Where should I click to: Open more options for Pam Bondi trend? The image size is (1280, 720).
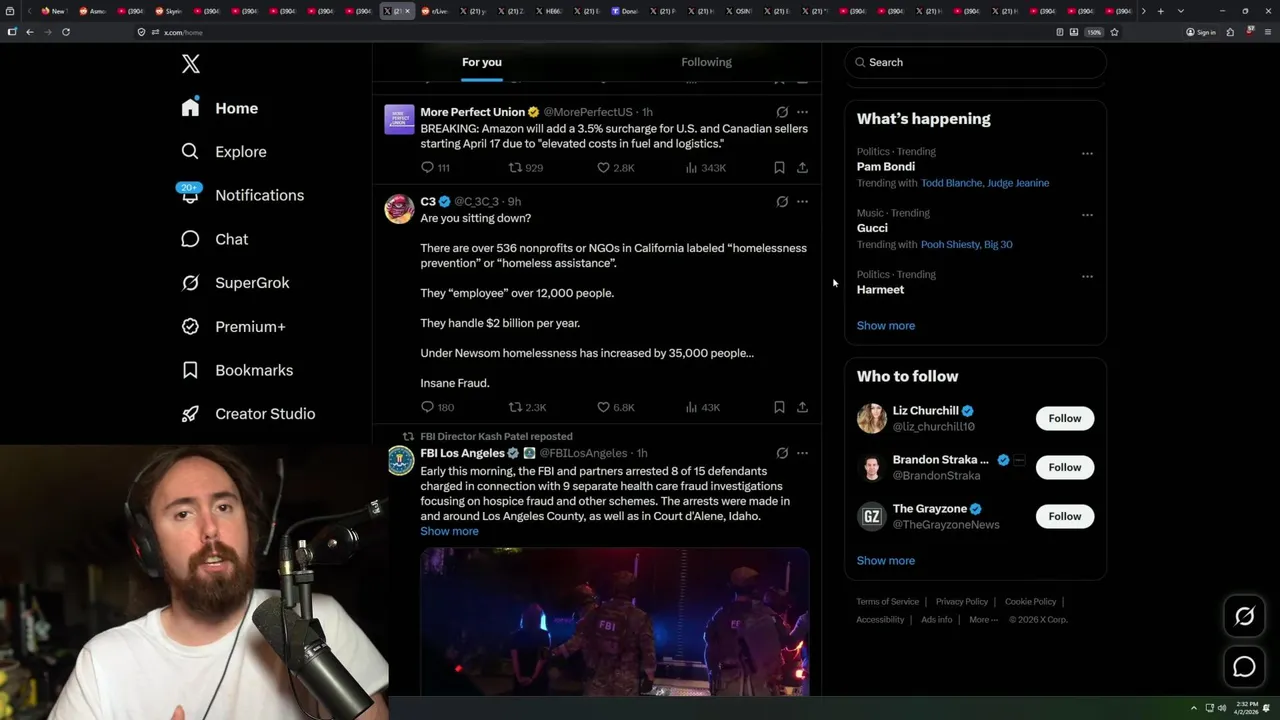point(1087,154)
